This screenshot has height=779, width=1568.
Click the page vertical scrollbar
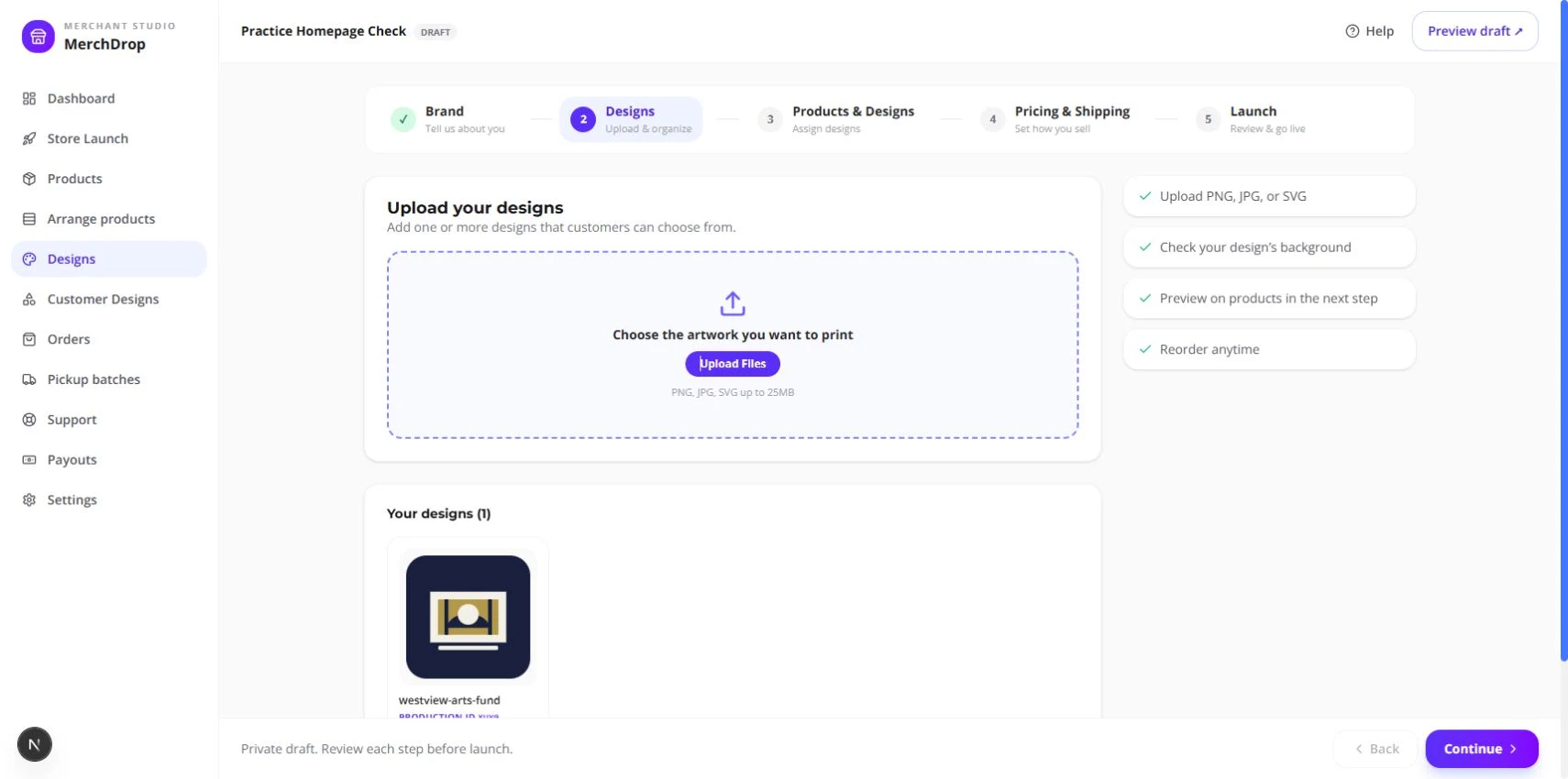1563,330
